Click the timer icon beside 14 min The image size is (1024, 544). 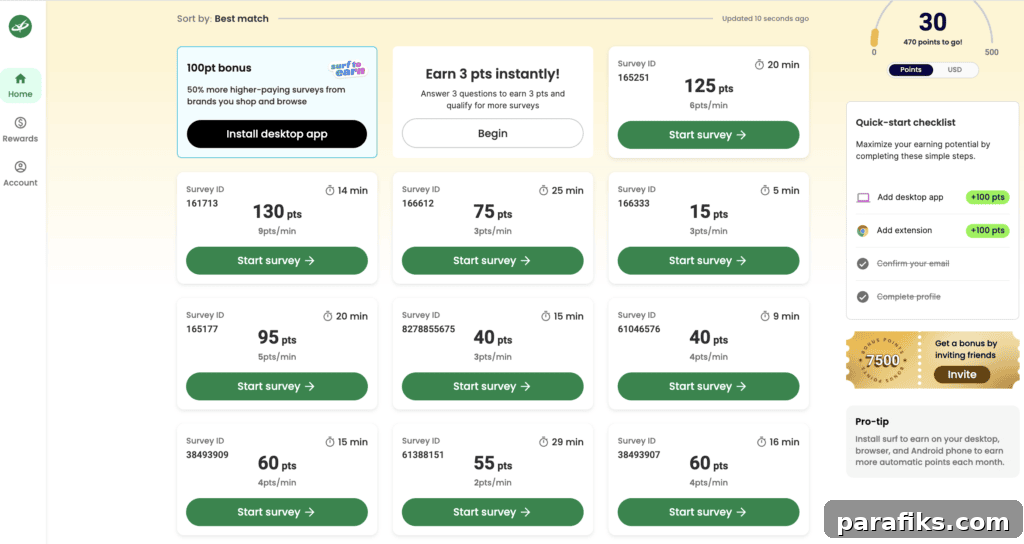(330, 190)
